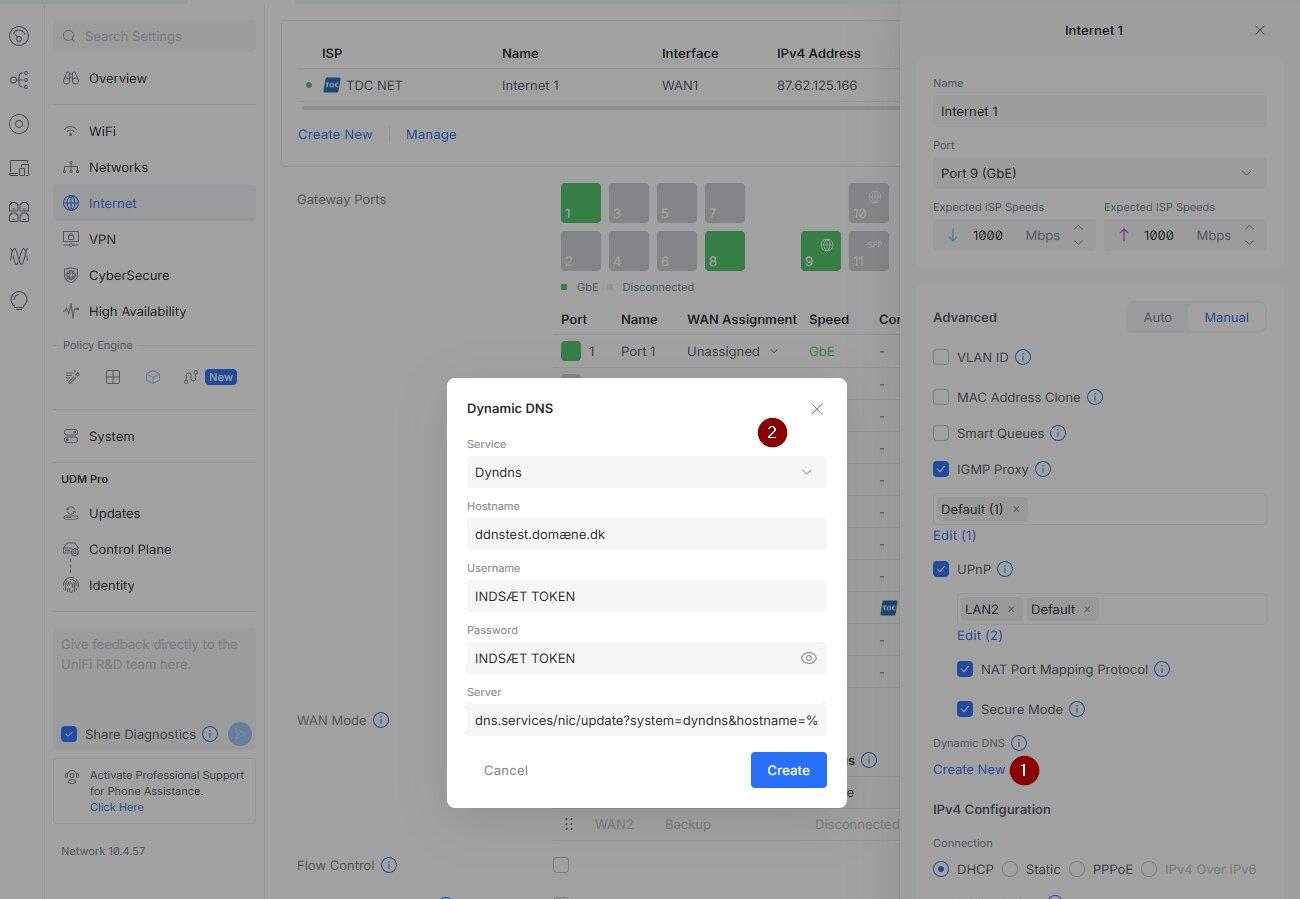
Task: Click the info icon next to VLAN ID
Action: 1023,357
